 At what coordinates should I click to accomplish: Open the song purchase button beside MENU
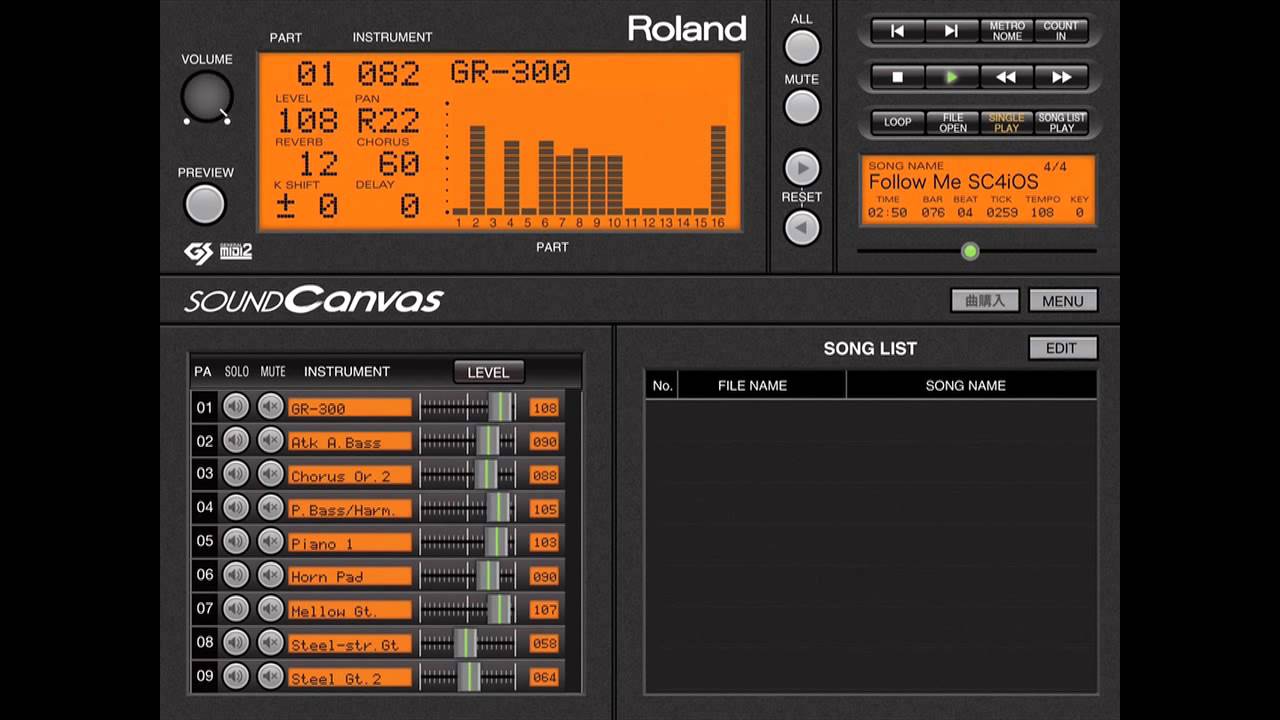pos(984,300)
